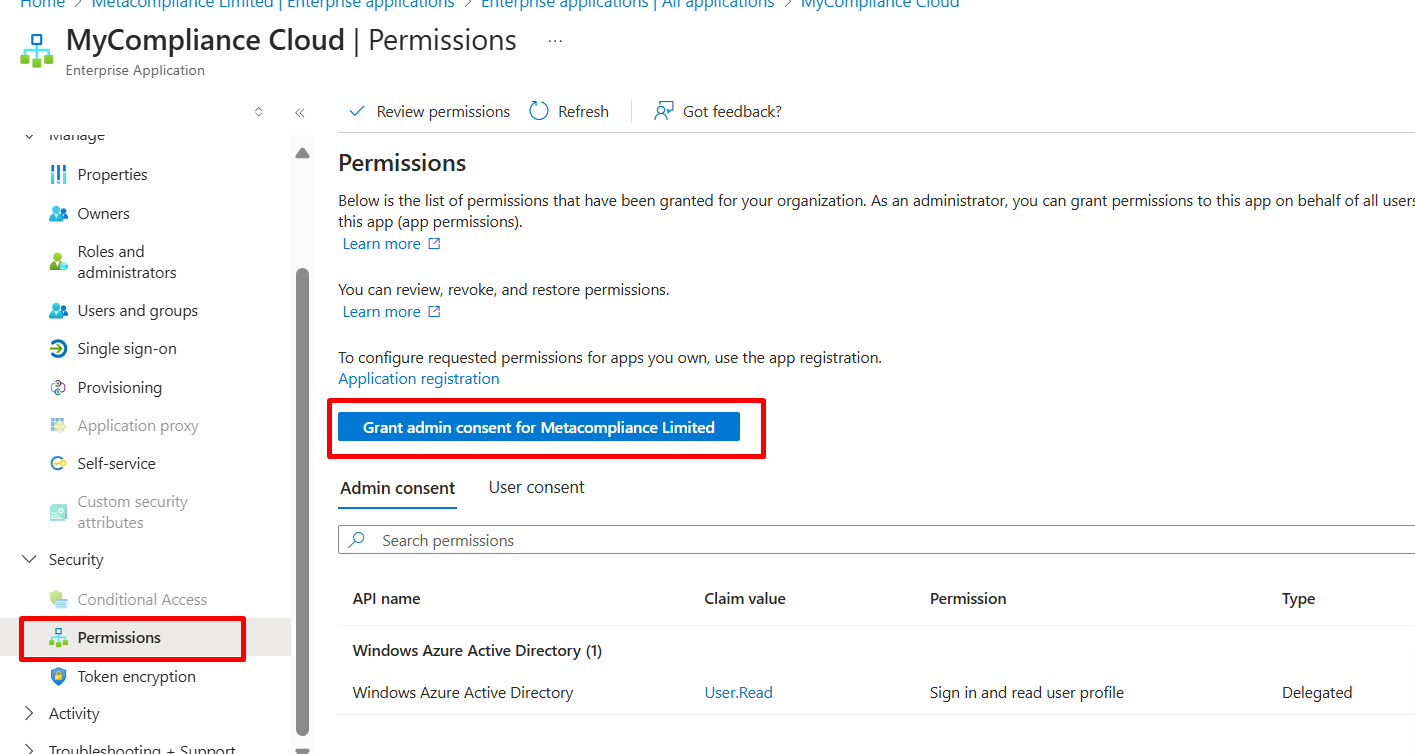Click Grant admin consent for Metacompliance Limited

click(x=539, y=427)
